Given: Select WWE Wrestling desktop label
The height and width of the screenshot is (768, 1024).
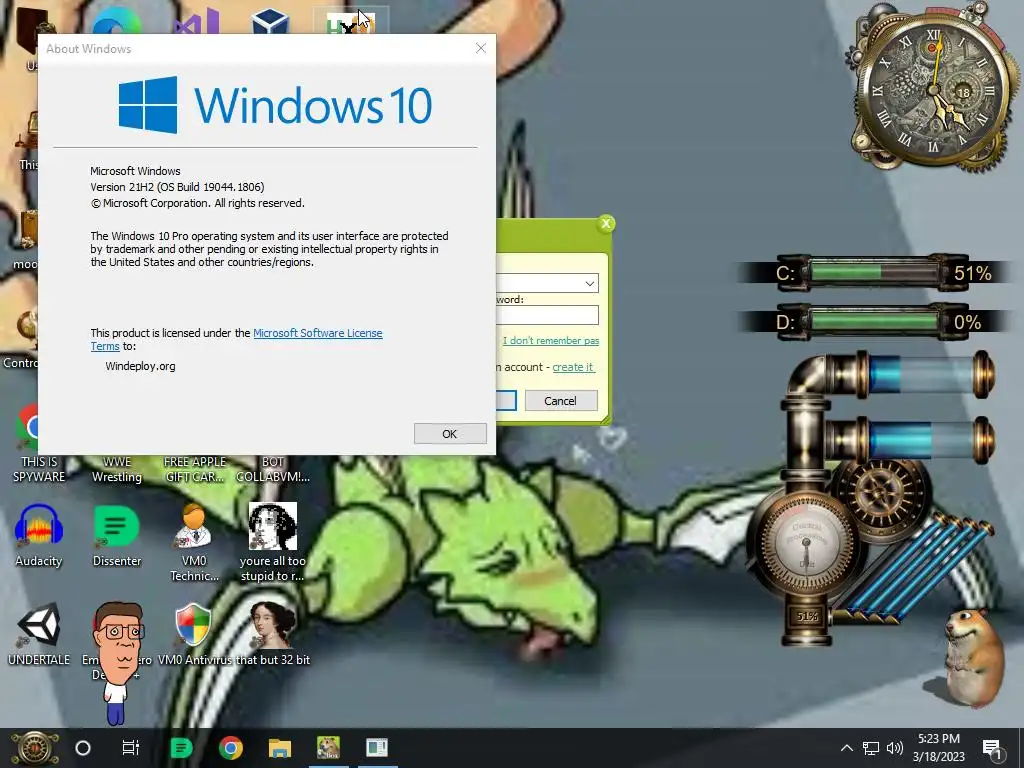Looking at the screenshot, I should tap(117, 470).
